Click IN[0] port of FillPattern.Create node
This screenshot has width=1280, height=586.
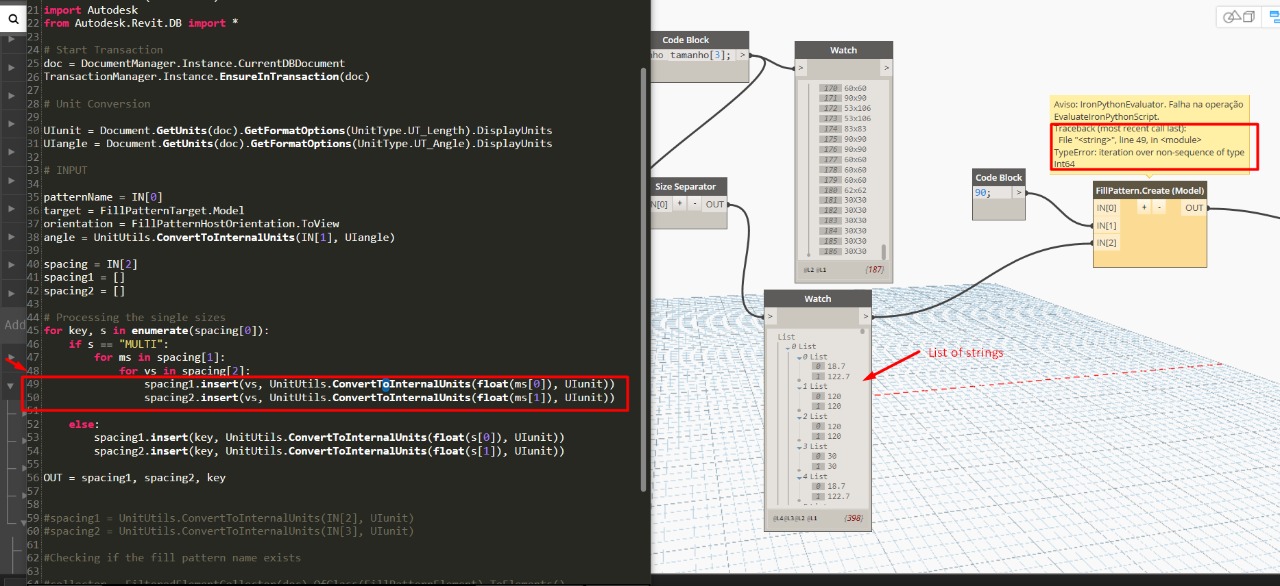[x=1106, y=208]
